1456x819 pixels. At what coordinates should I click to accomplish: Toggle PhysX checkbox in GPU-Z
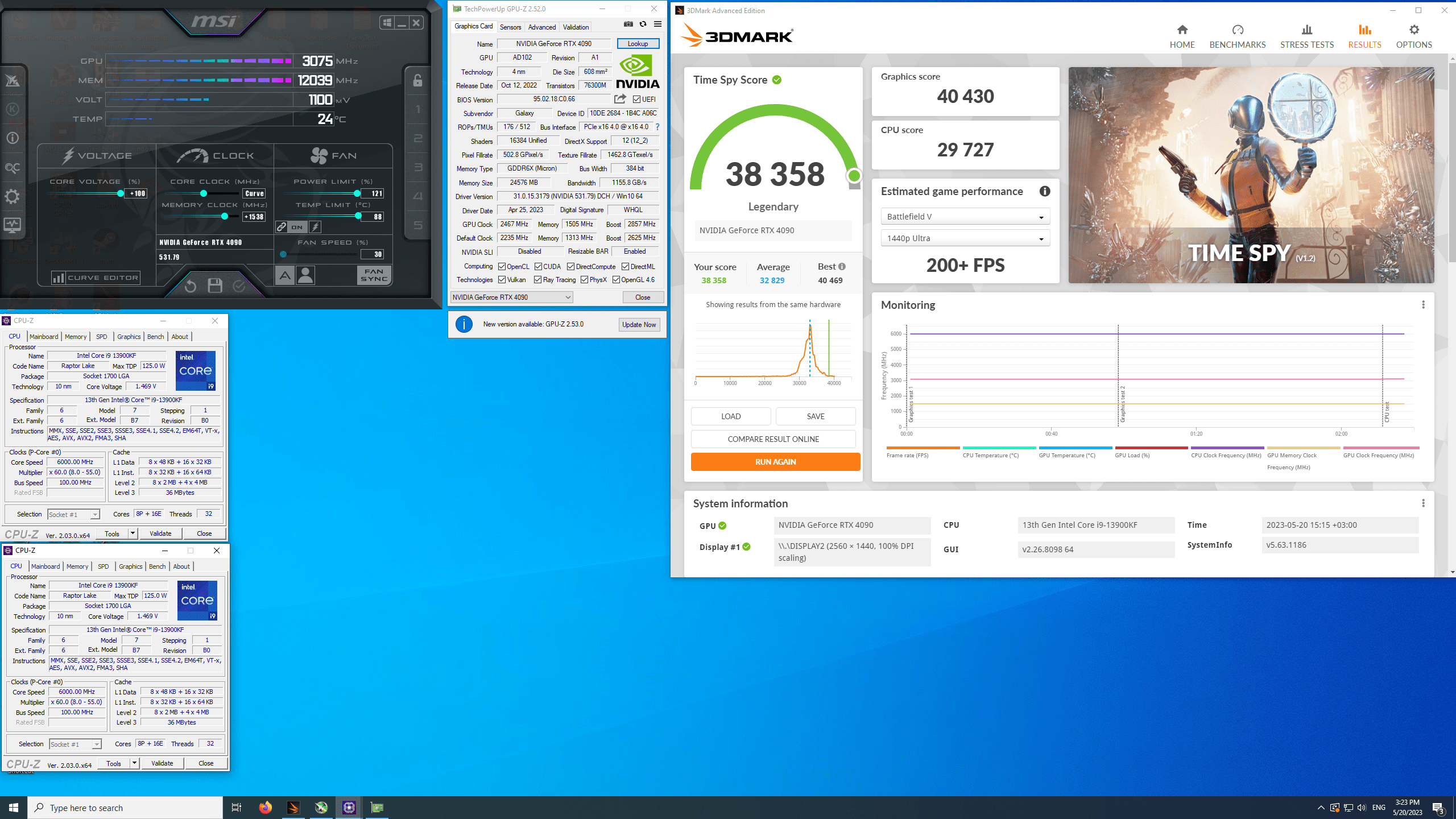coord(584,280)
